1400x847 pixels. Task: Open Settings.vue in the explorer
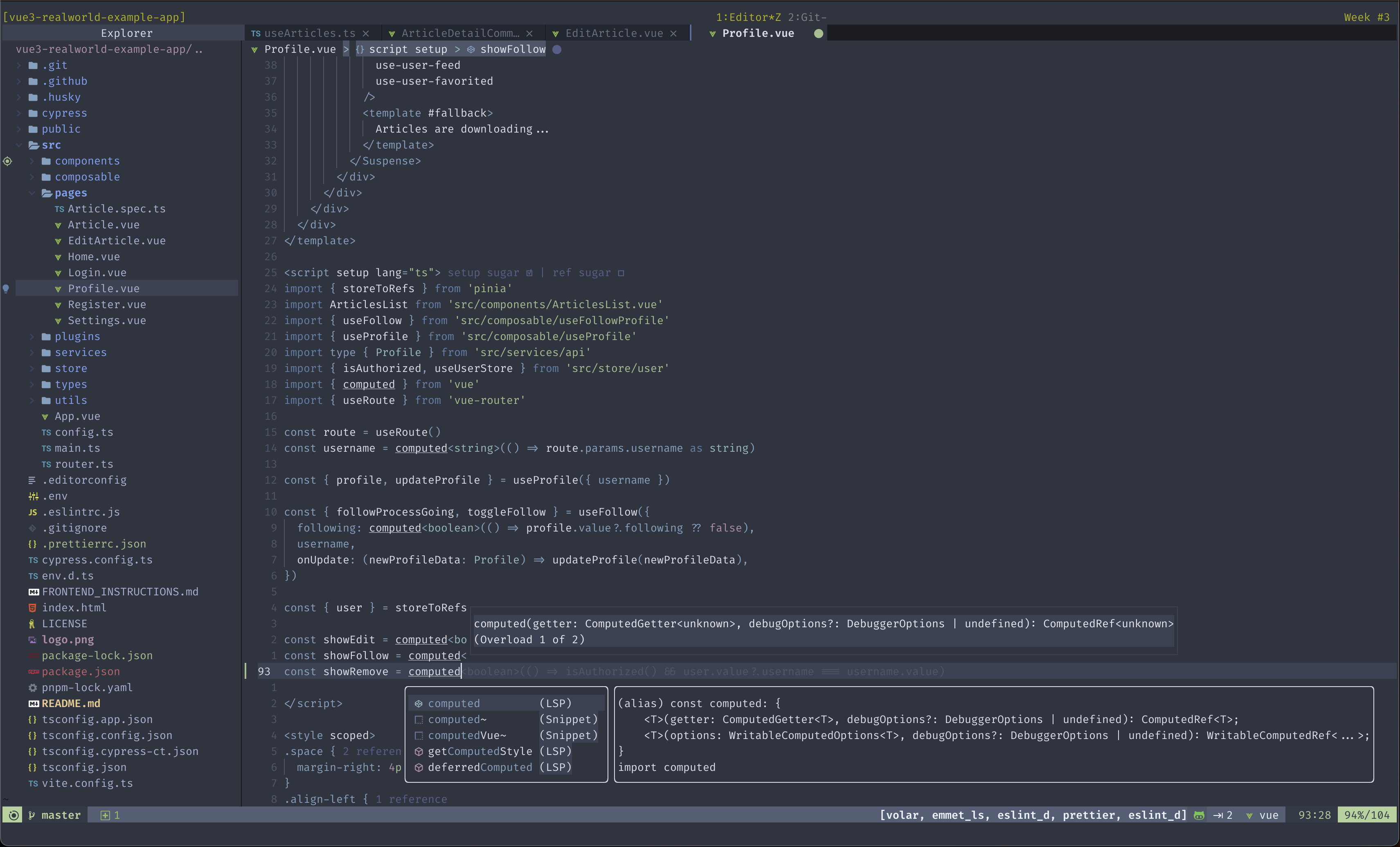[x=106, y=321]
